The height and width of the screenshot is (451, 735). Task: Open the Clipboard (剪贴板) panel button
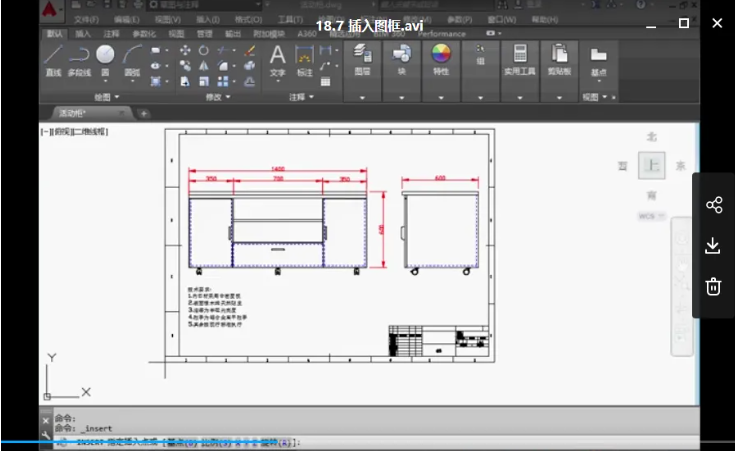[559, 59]
